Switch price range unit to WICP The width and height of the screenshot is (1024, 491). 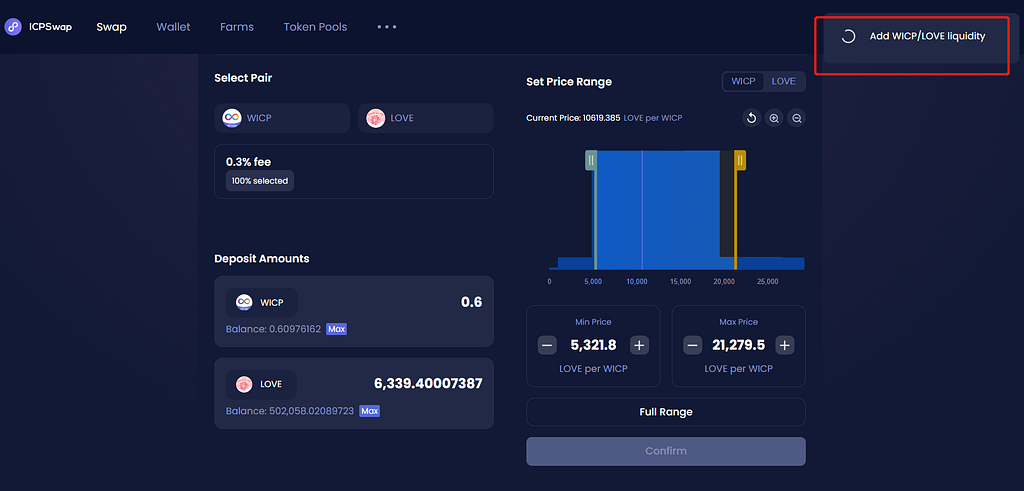743,82
